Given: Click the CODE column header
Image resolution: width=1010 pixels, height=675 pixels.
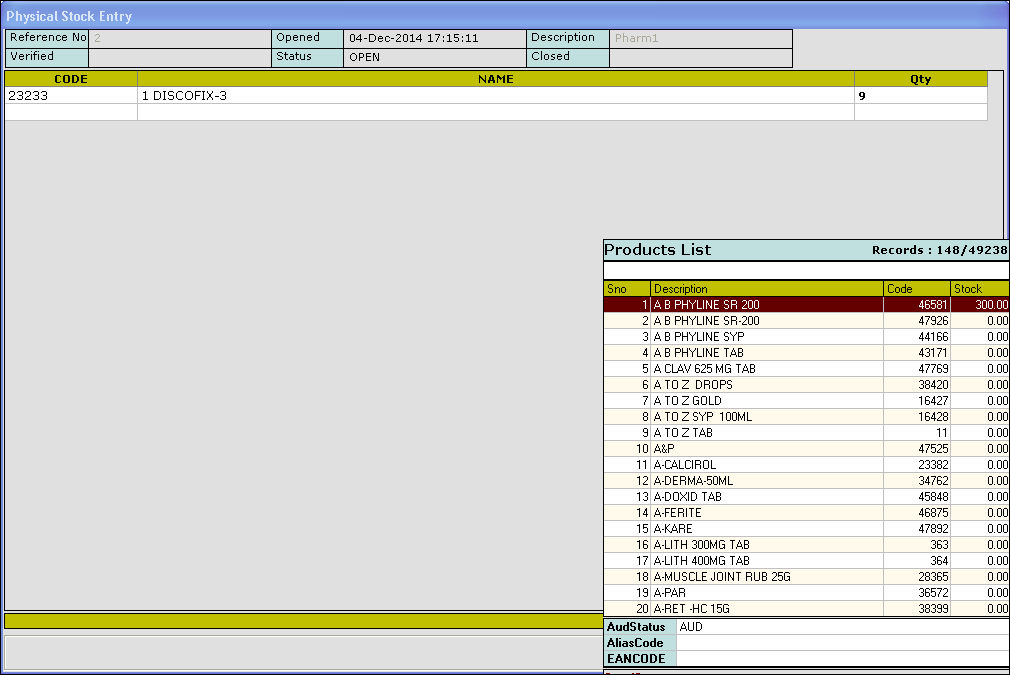Looking at the screenshot, I should click(x=71, y=79).
